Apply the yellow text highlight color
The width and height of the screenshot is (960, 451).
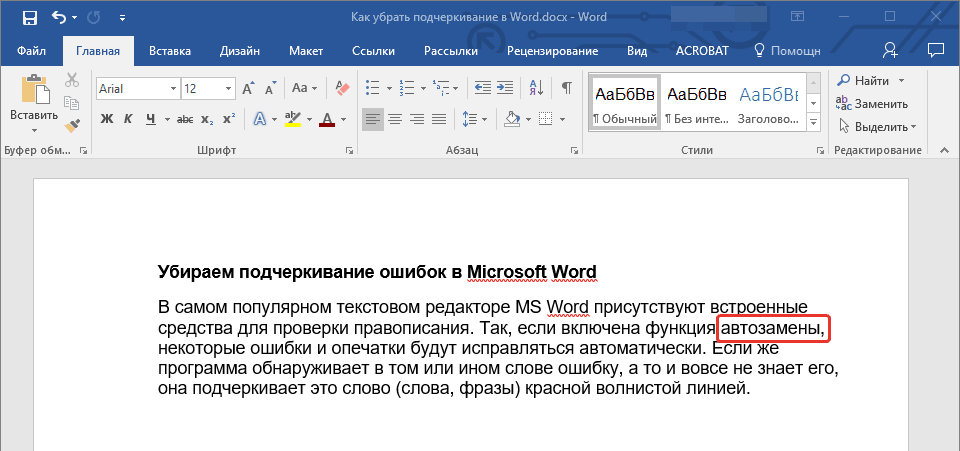tap(293, 119)
